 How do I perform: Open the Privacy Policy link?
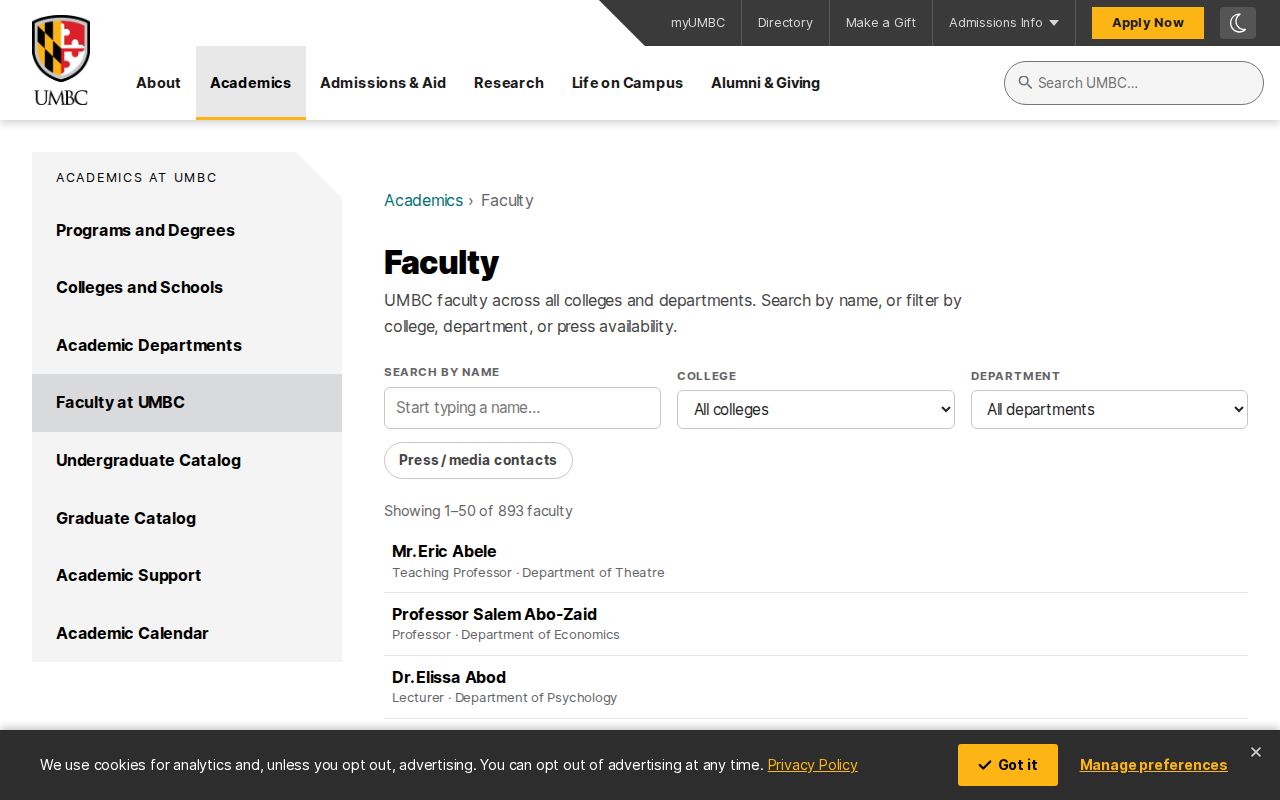point(812,765)
